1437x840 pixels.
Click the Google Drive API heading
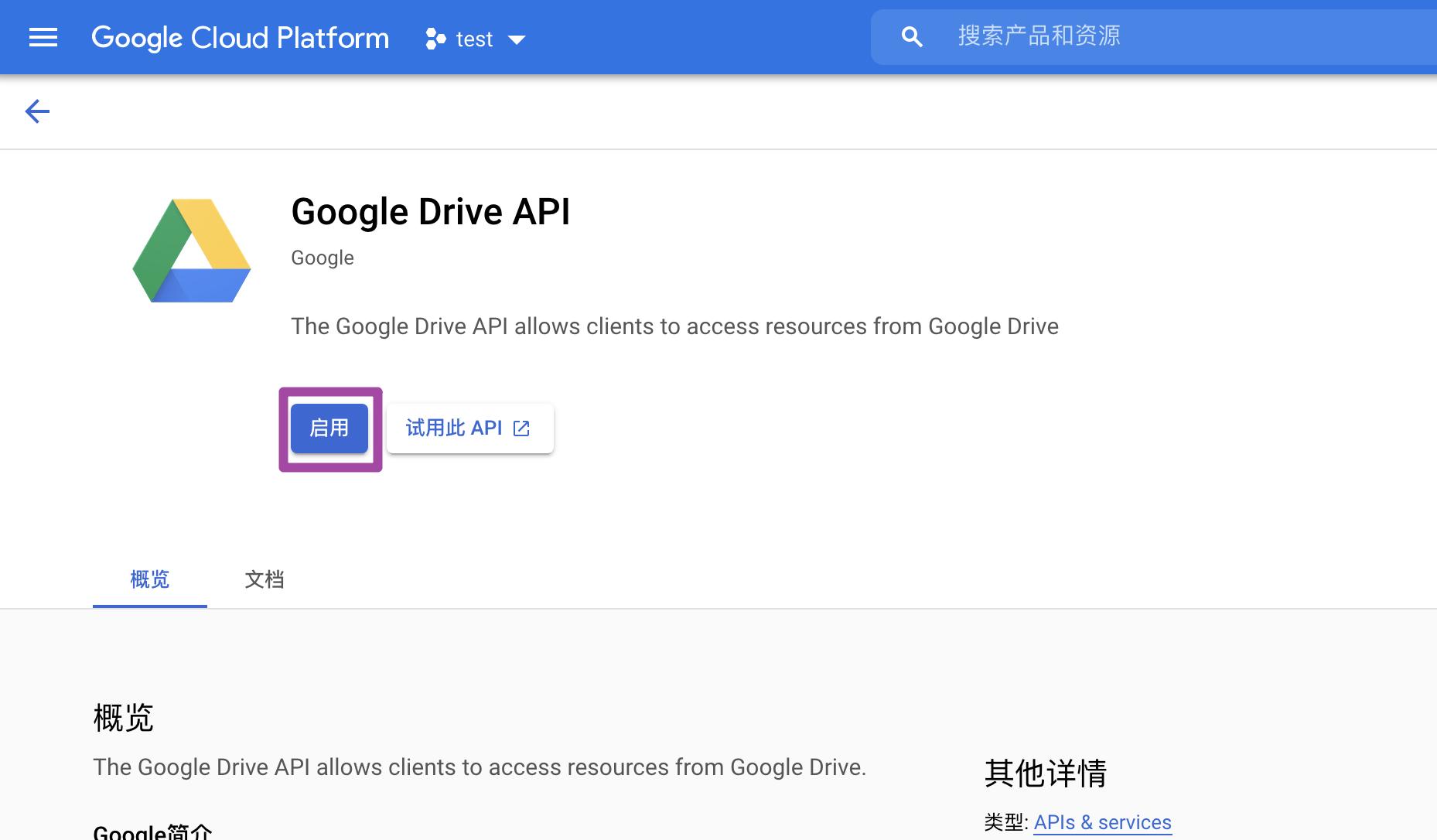pos(430,210)
